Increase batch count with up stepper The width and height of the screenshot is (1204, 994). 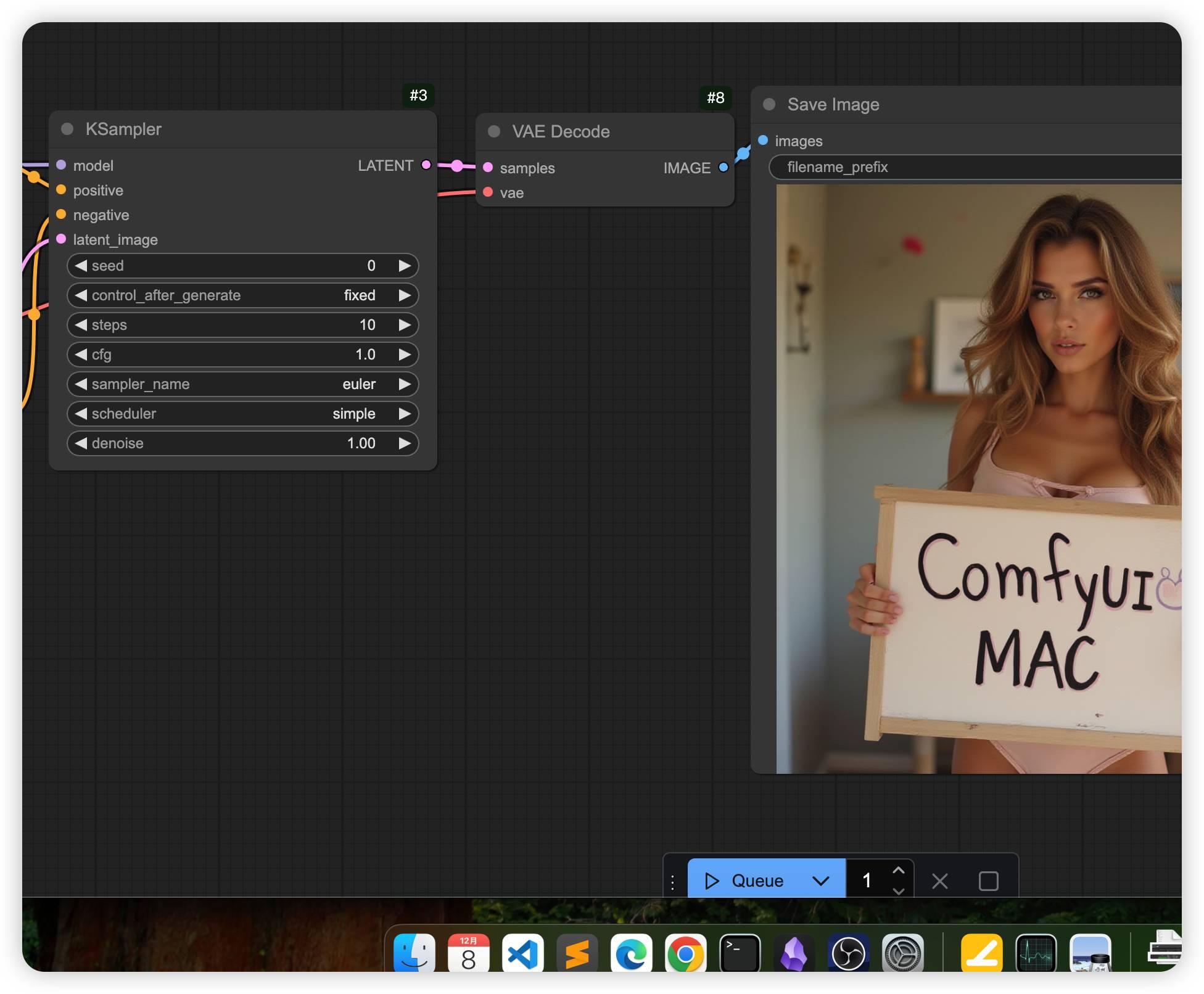pyautogui.click(x=899, y=870)
